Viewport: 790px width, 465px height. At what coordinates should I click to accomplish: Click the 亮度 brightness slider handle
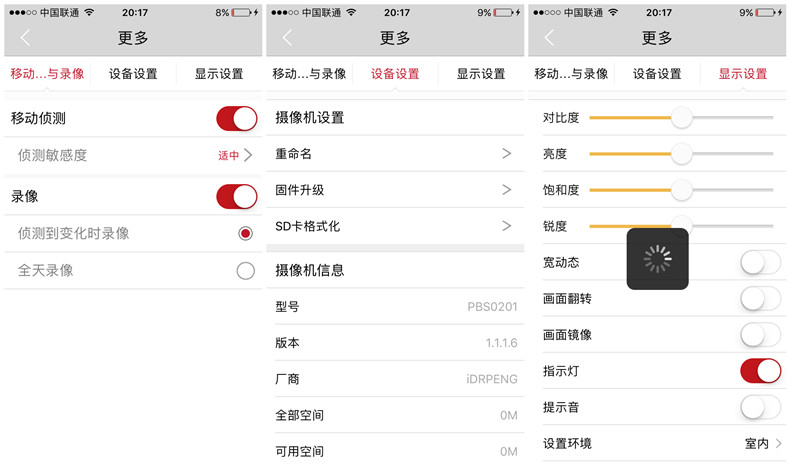[x=682, y=154]
